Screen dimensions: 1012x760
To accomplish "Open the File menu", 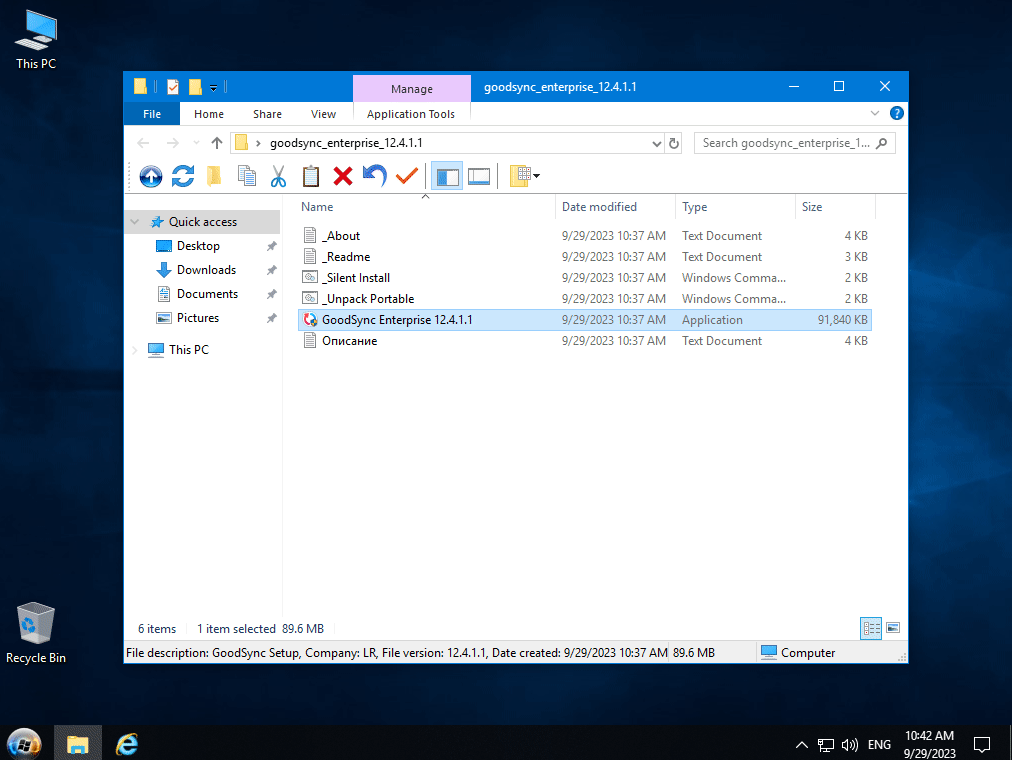I will click(152, 114).
